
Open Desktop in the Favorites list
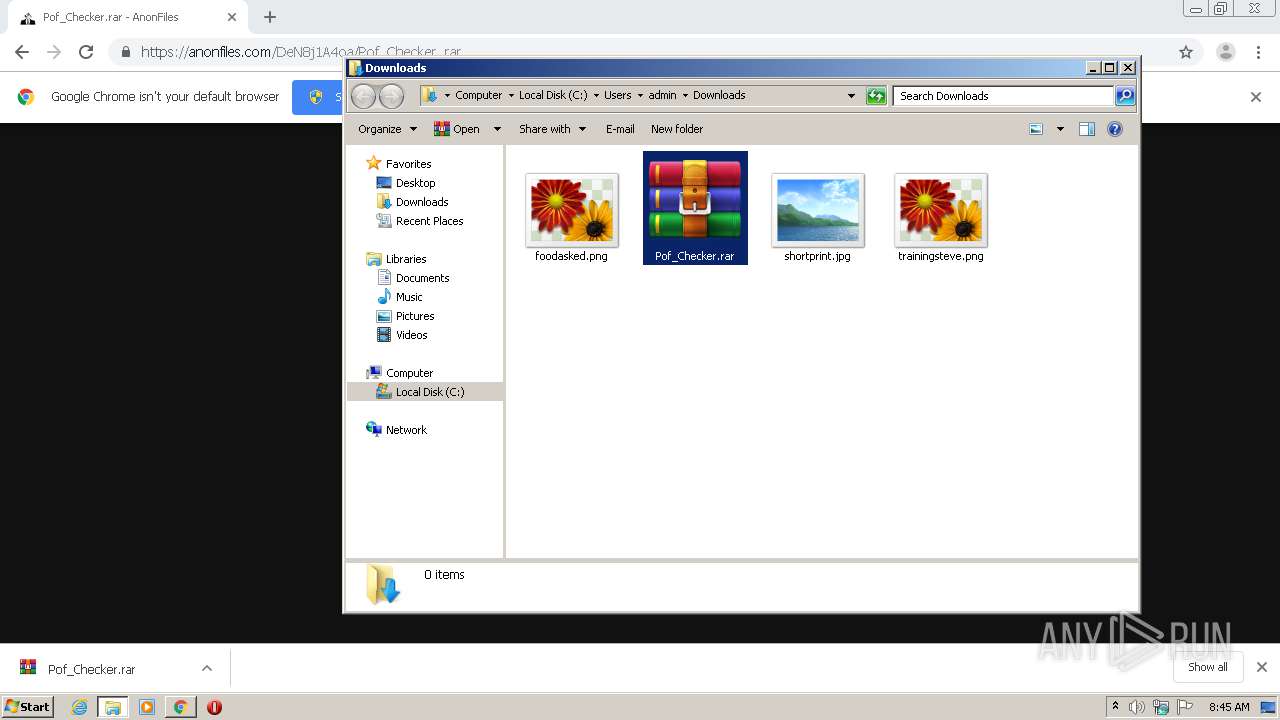click(405, 183)
